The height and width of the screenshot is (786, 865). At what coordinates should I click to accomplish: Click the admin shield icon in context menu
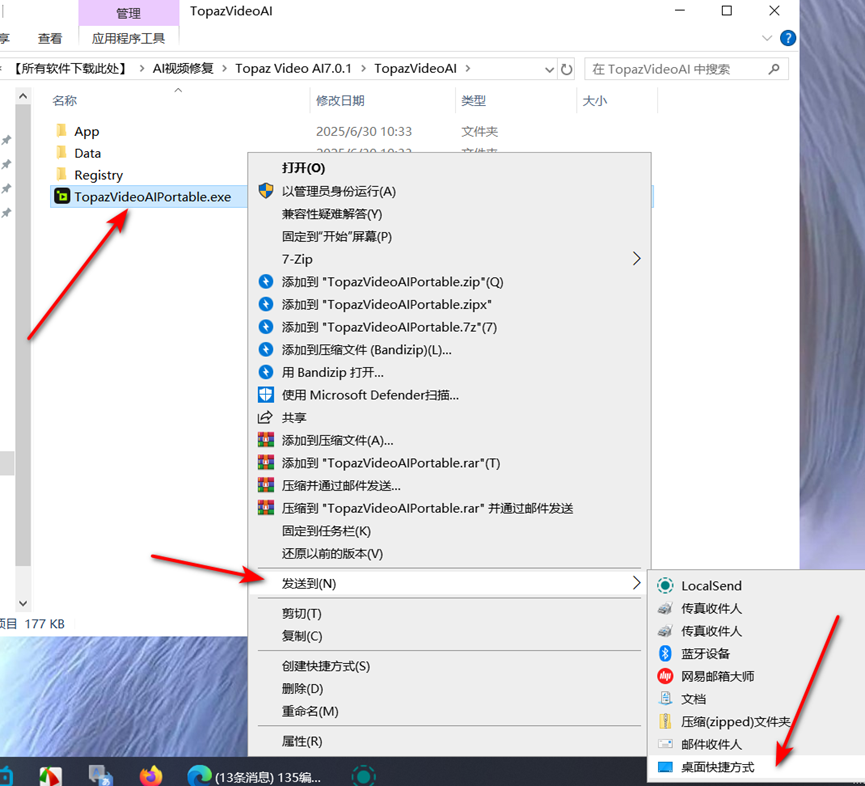pos(266,191)
